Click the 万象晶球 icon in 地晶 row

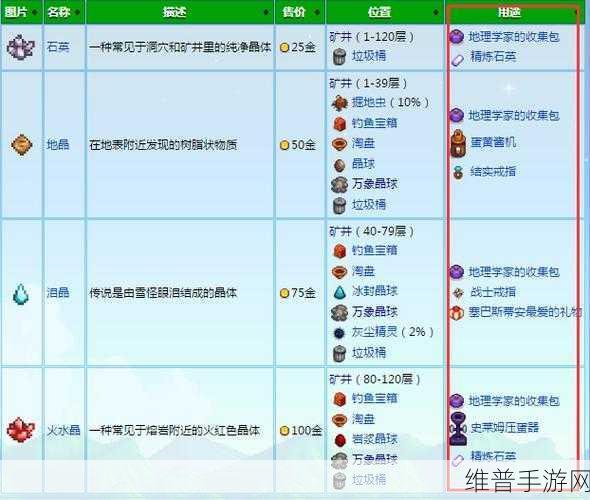[339, 184]
